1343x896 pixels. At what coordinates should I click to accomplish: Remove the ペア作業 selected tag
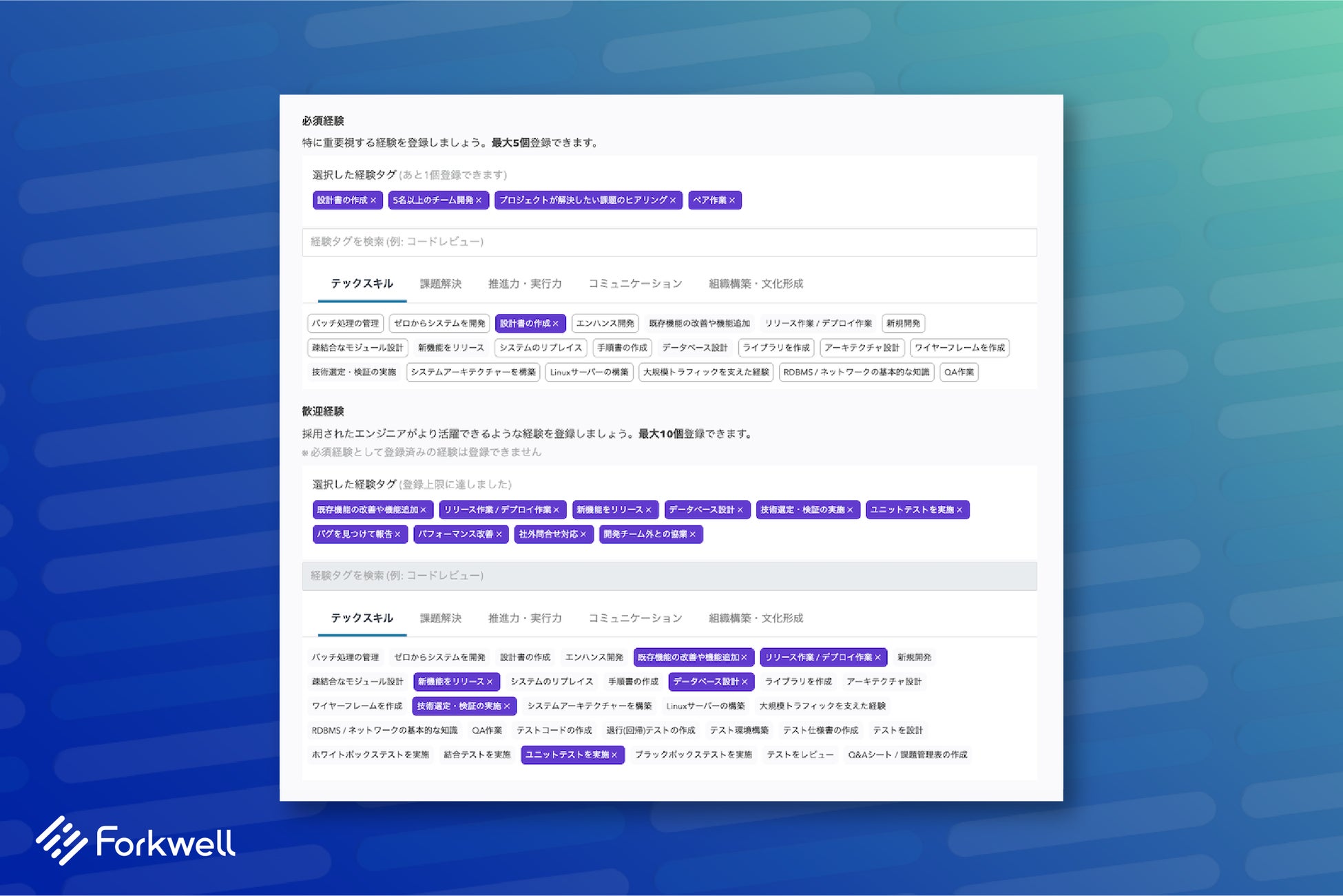tap(732, 200)
